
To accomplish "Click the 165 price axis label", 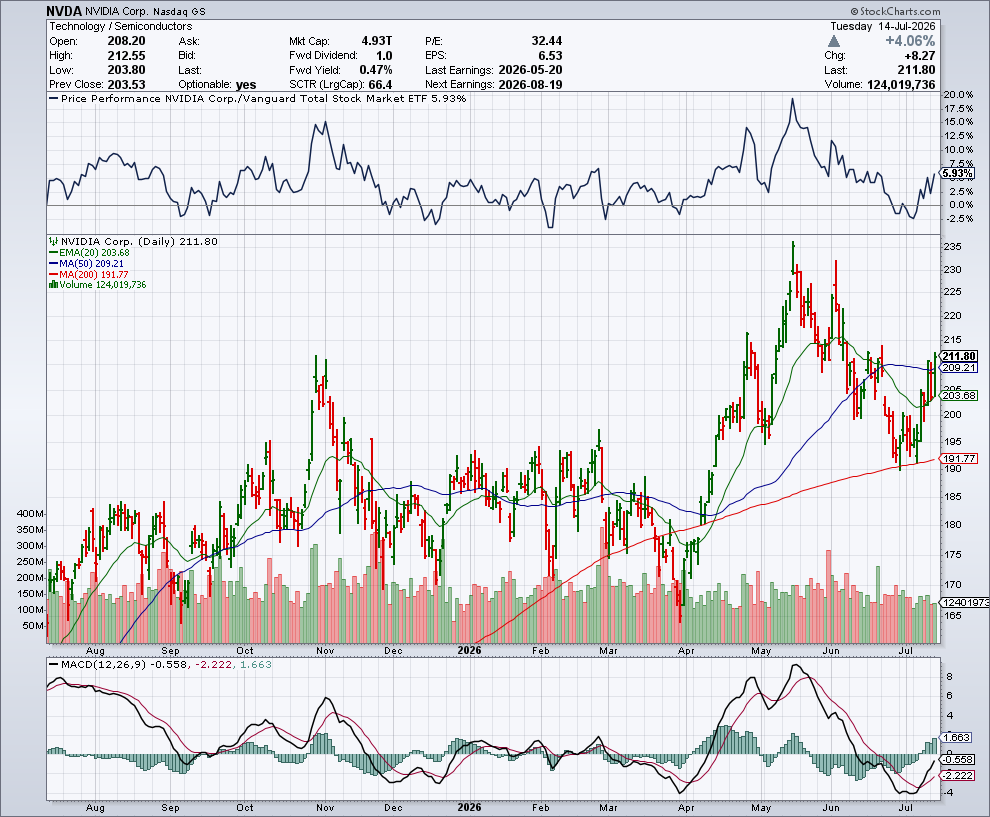I will point(953,616).
